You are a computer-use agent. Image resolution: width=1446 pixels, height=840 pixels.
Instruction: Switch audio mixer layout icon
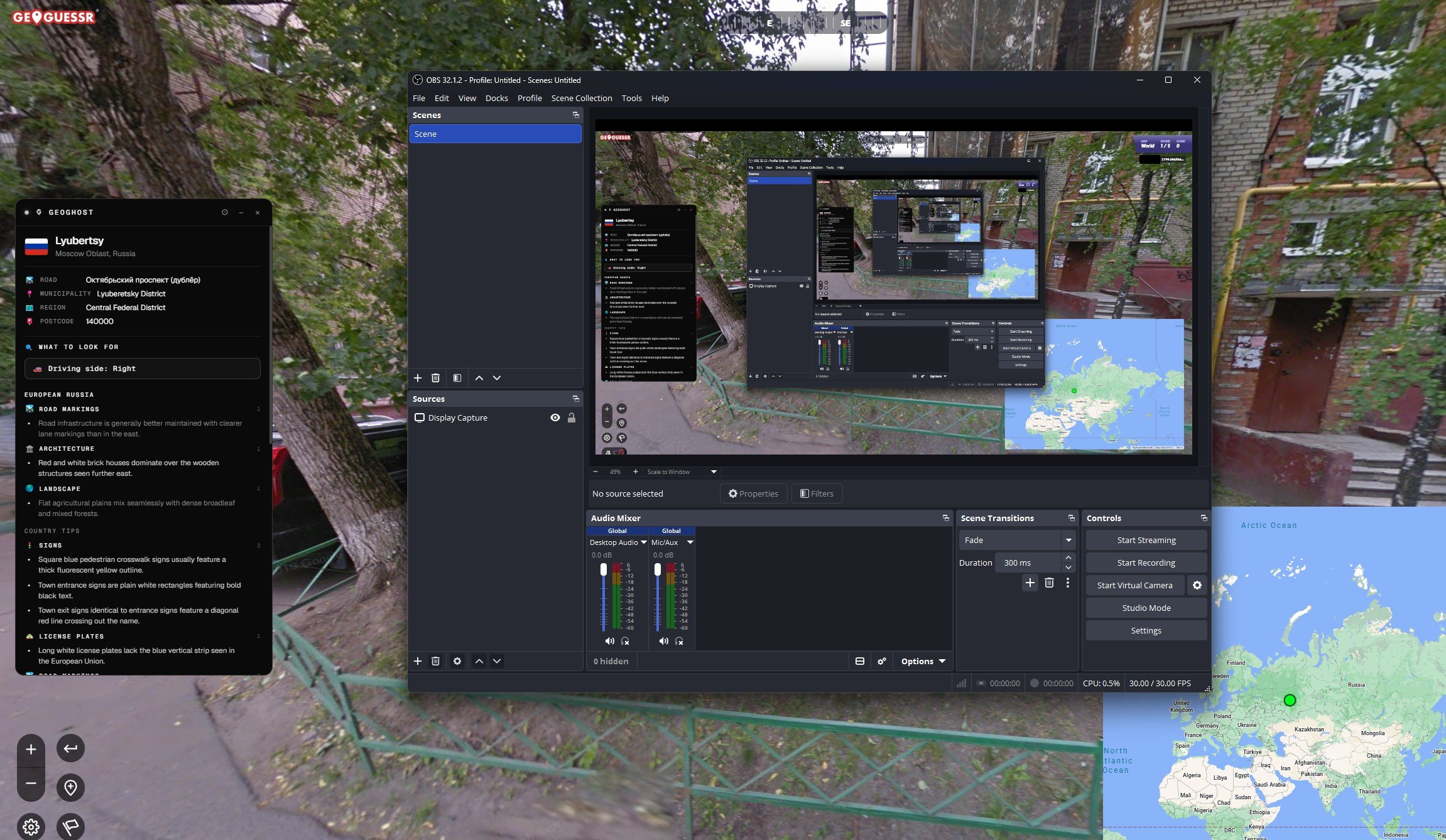pyautogui.click(x=860, y=661)
